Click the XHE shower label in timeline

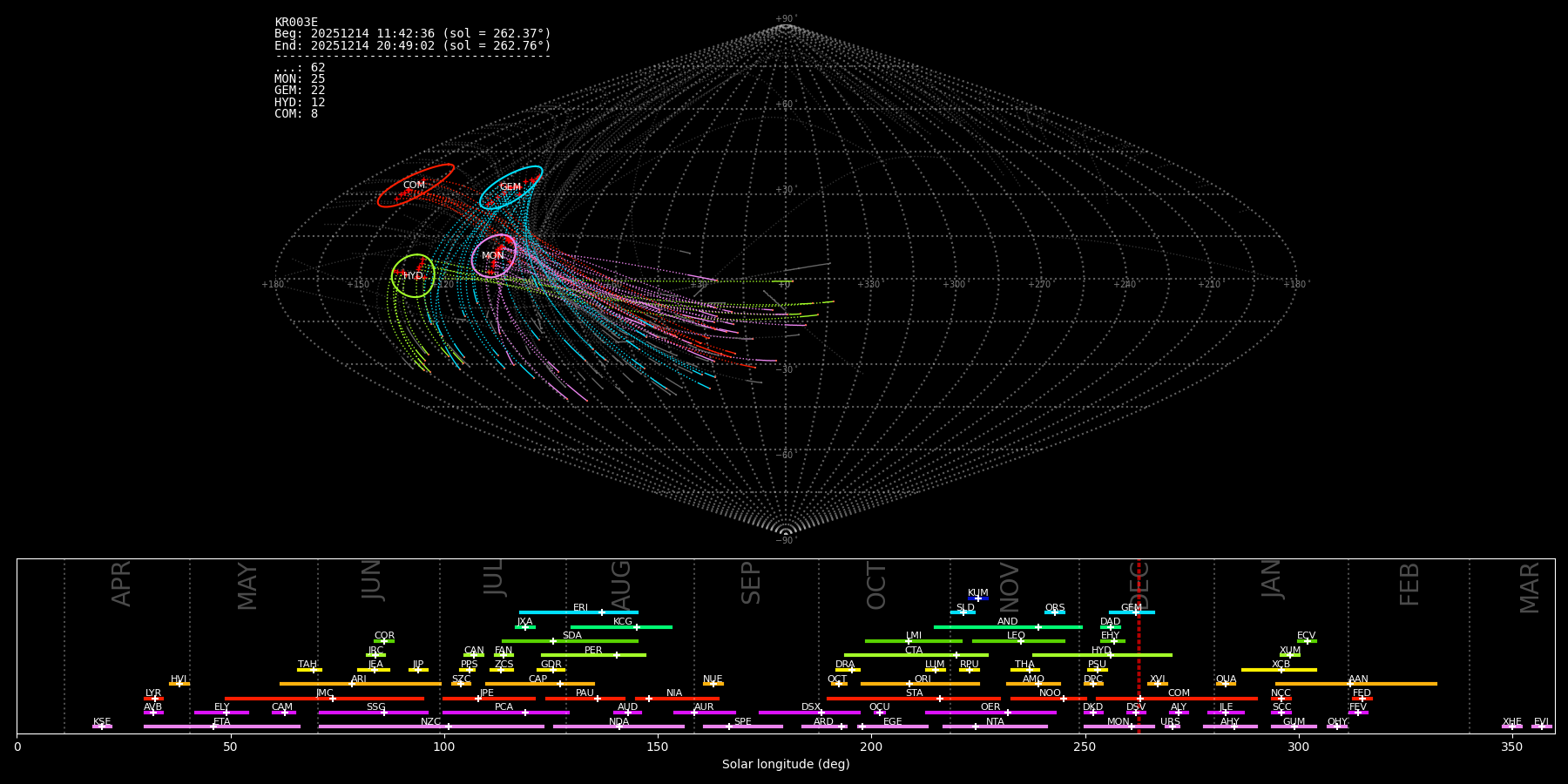pos(1511,722)
